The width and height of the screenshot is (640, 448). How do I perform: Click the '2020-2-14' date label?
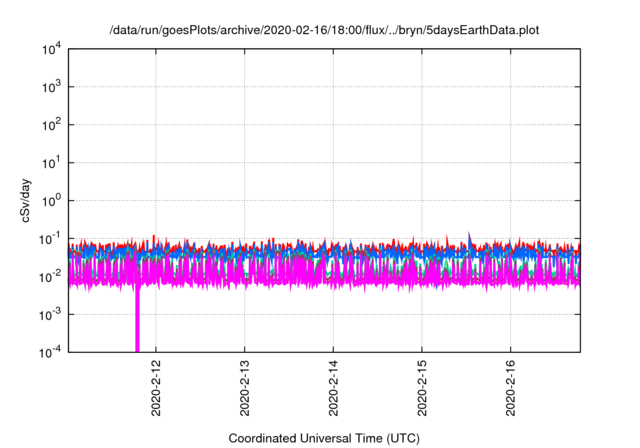[x=333, y=388]
